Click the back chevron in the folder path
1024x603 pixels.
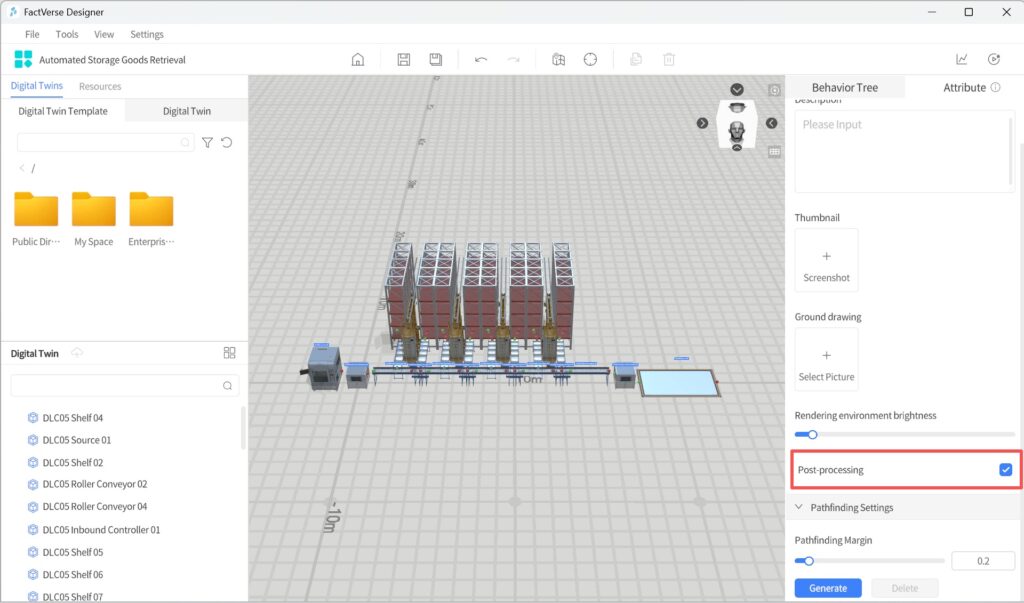point(22,168)
